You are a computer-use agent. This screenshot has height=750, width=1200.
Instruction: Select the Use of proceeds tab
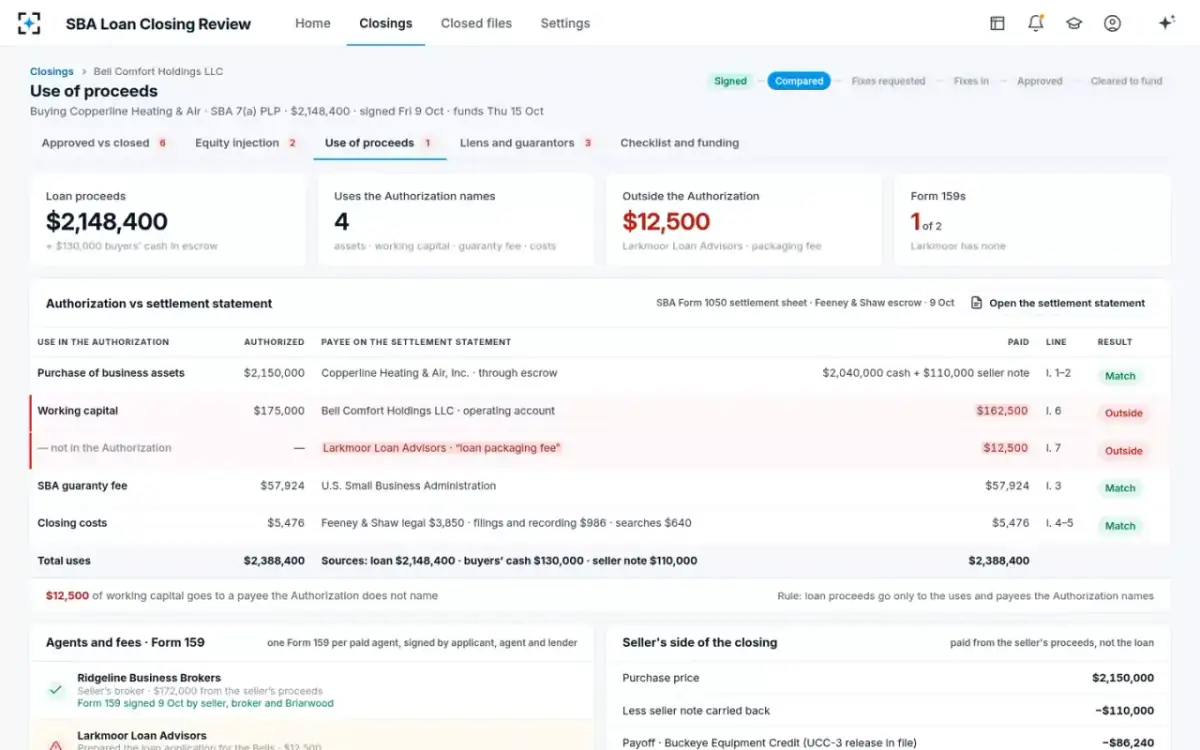(x=378, y=143)
